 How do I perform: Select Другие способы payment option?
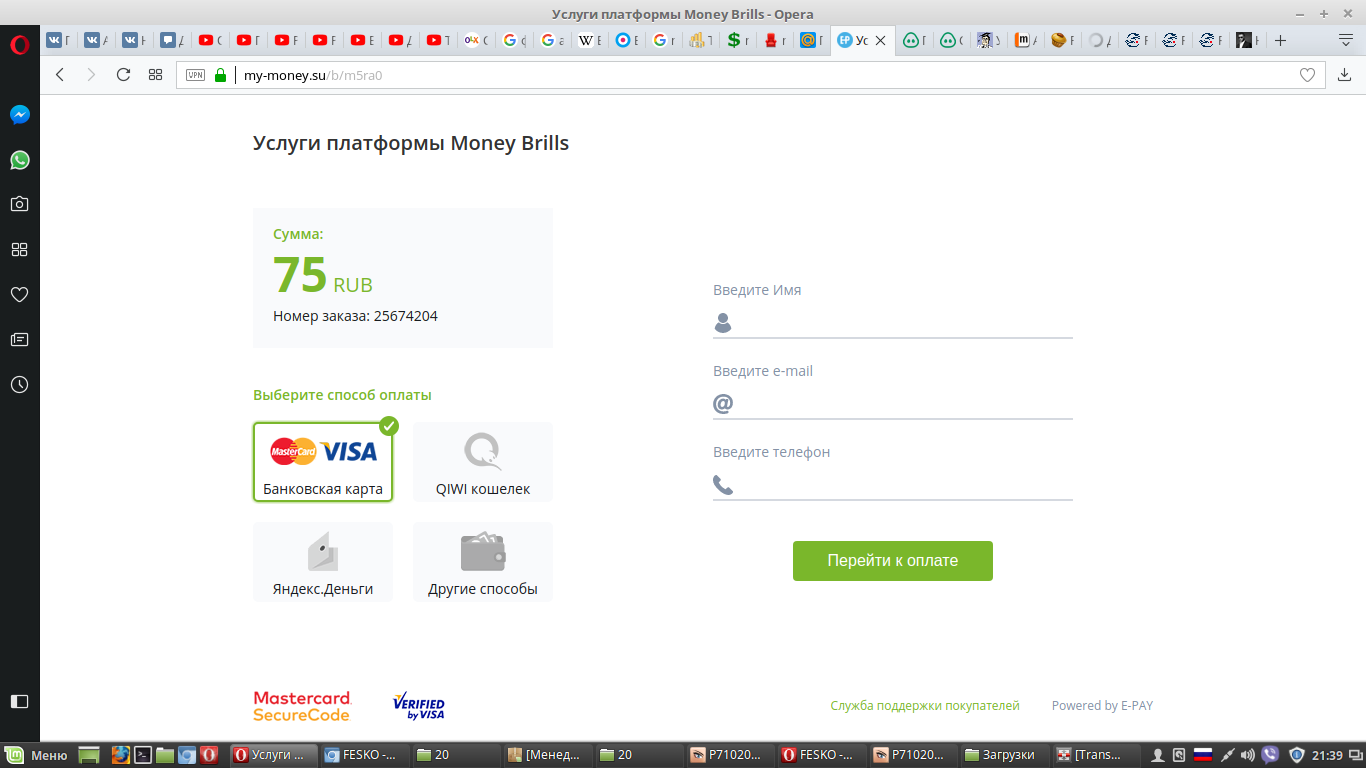pos(483,562)
